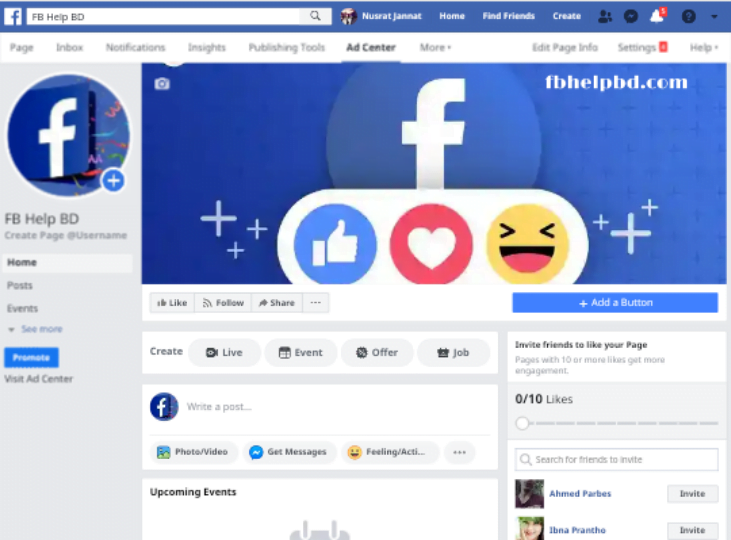Image resolution: width=731 pixels, height=540 pixels.
Task: Expand the More dropdown in page tabs
Action: pos(435,47)
